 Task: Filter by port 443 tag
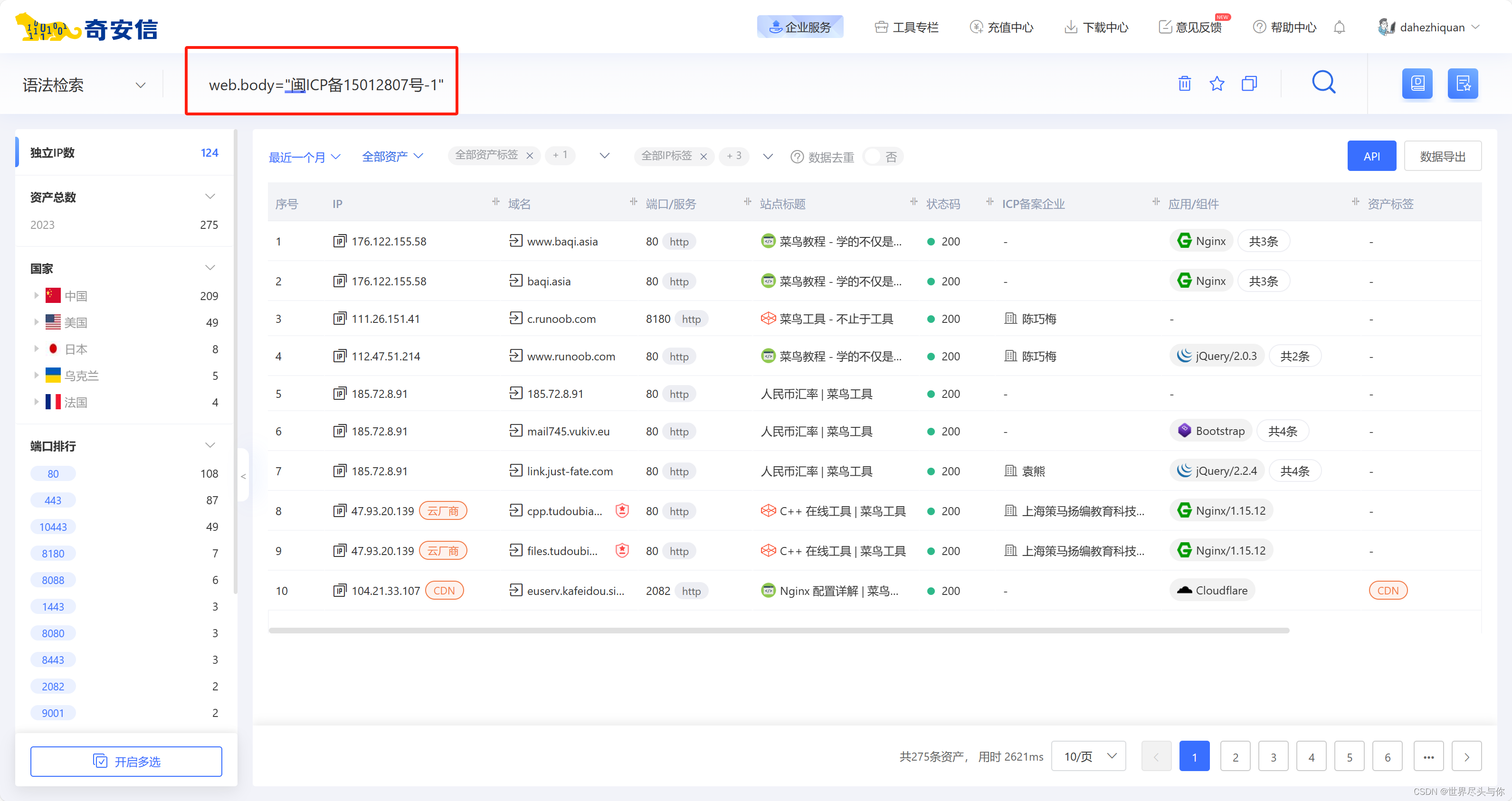coord(53,500)
